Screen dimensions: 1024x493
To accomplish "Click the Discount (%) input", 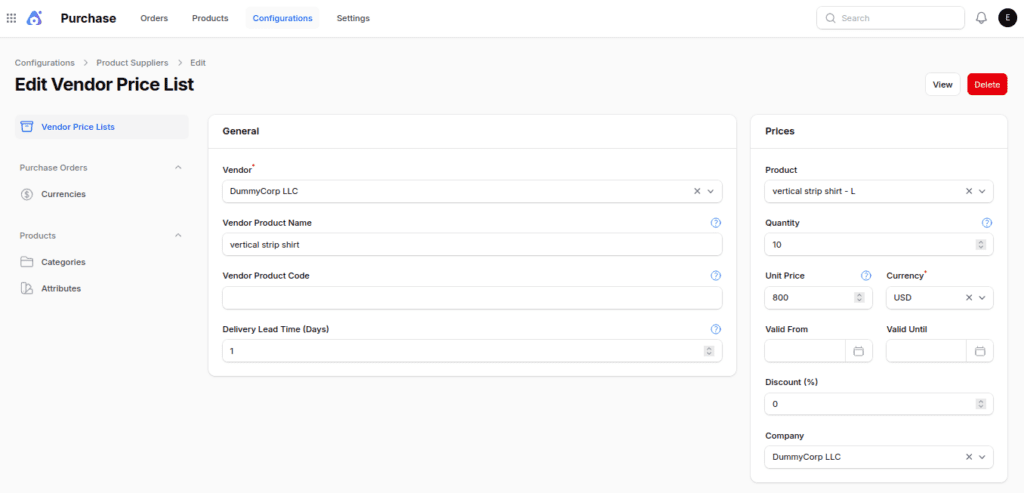I will click(879, 404).
